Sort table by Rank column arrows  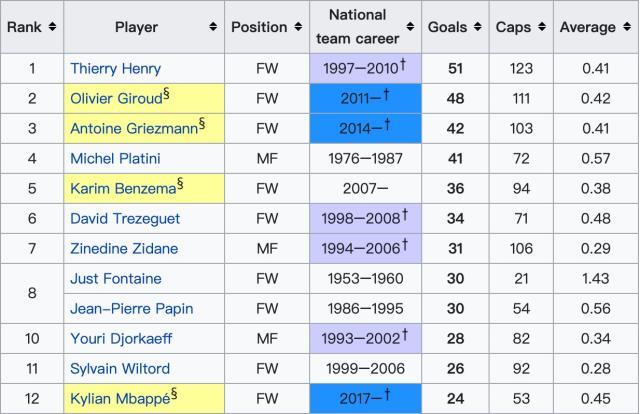(x=53, y=28)
